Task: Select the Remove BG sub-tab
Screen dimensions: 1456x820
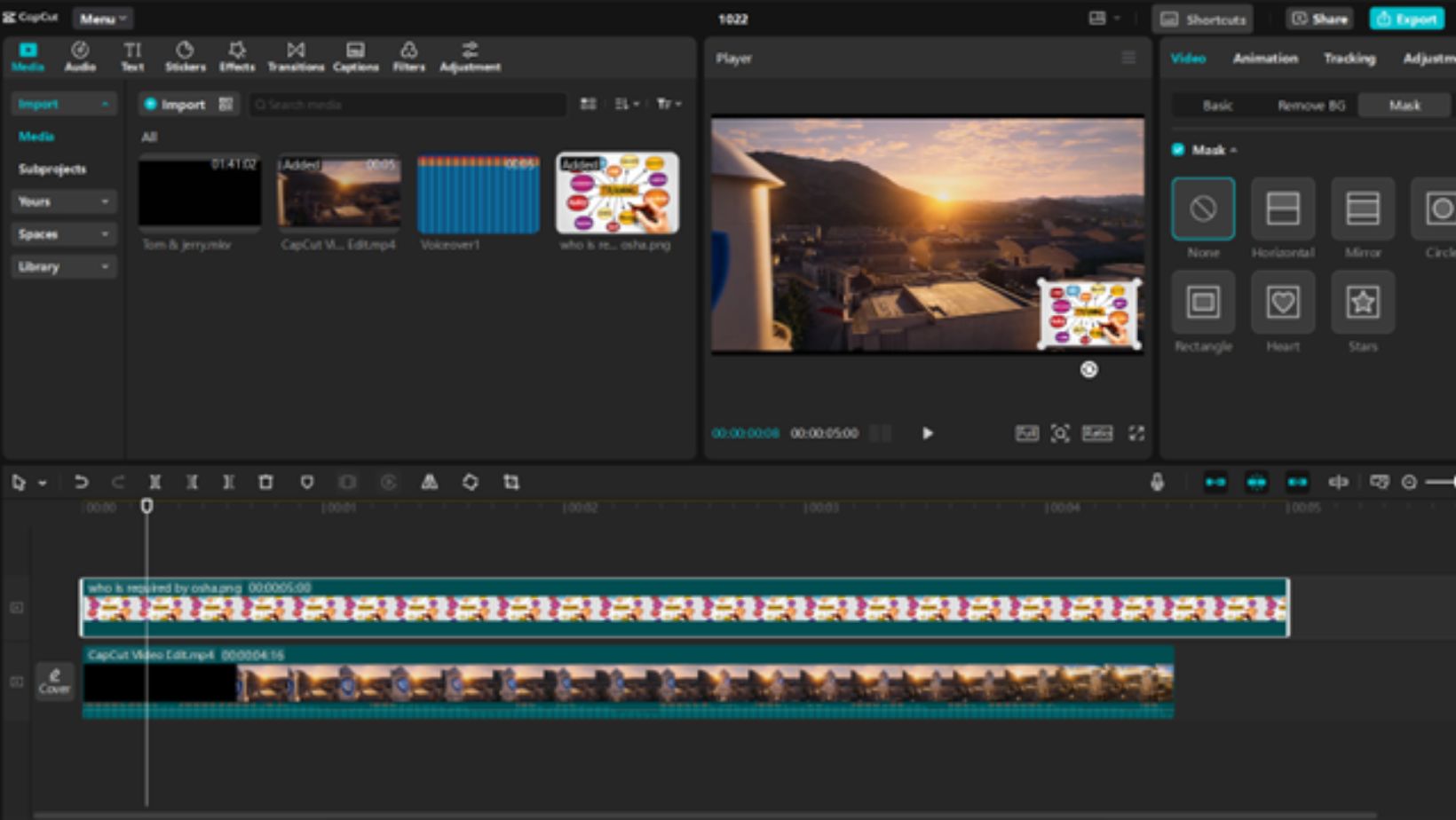Action: tap(1311, 105)
